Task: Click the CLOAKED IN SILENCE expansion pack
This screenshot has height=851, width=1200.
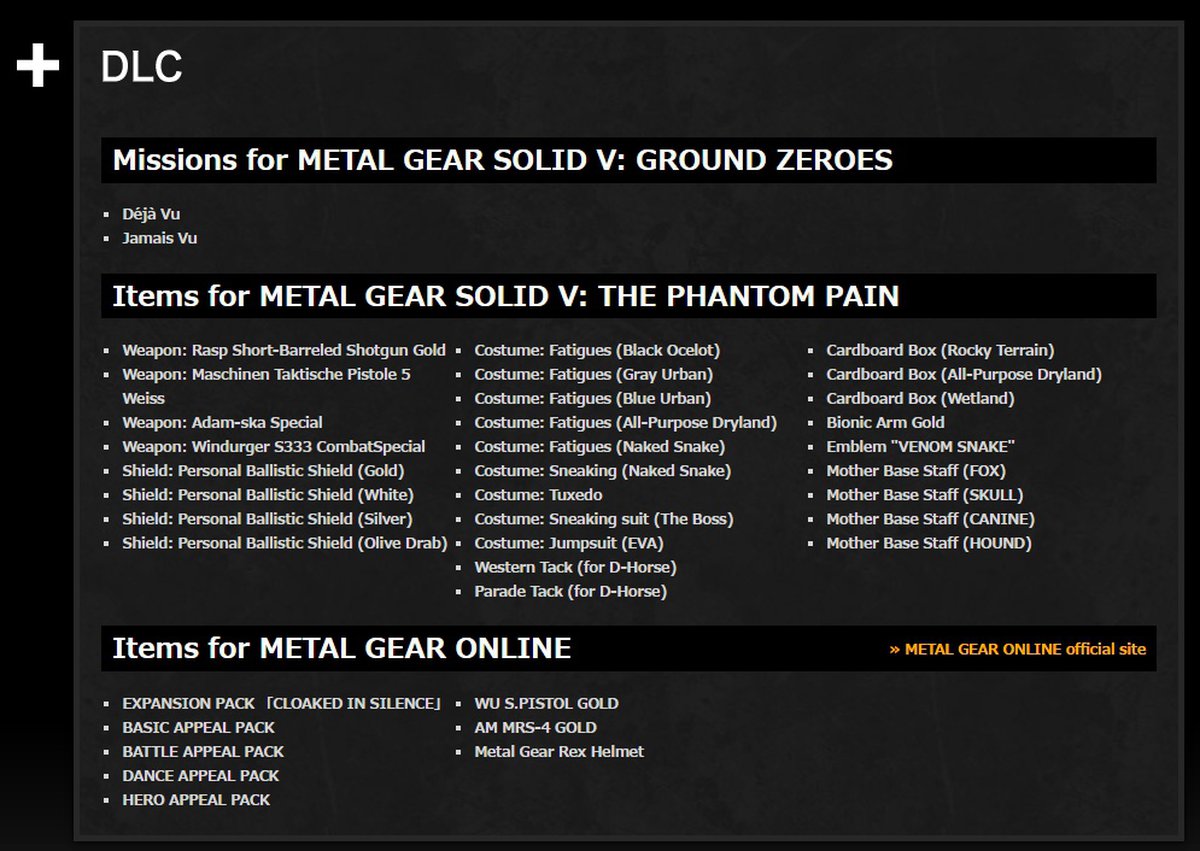Action: pyautogui.click(x=281, y=703)
